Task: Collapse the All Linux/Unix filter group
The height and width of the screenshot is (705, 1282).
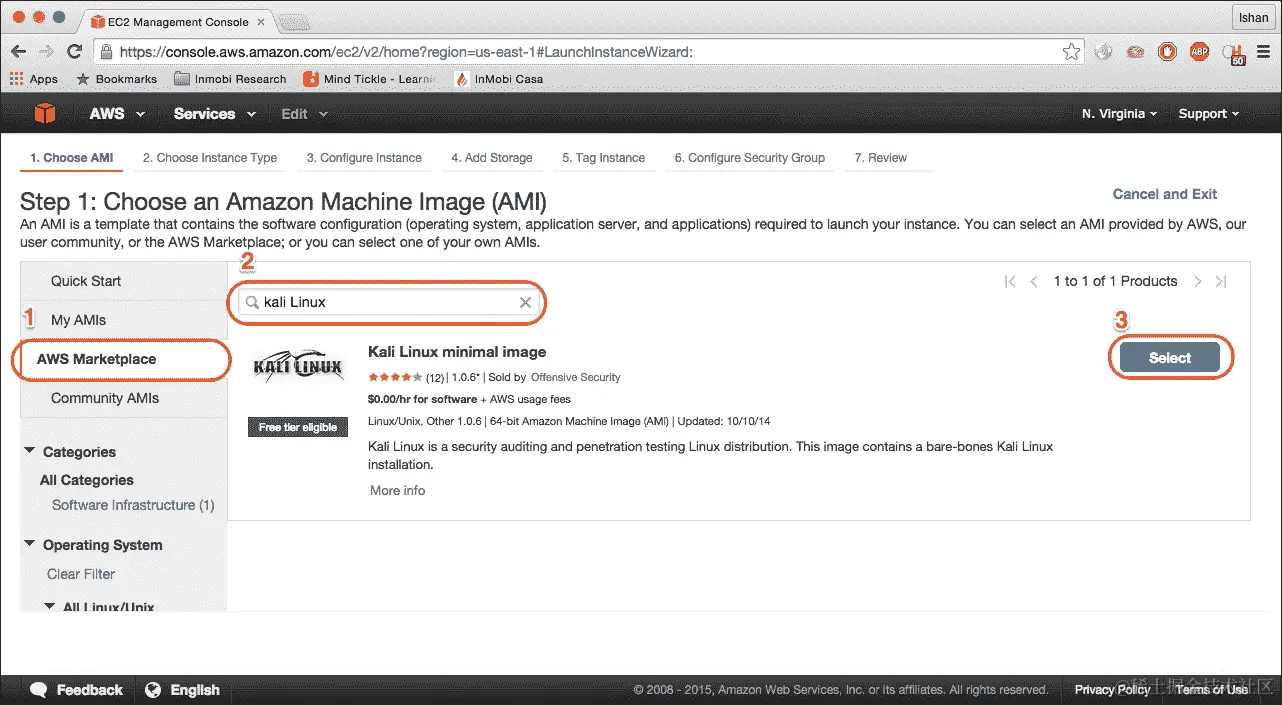Action: coord(50,606)
